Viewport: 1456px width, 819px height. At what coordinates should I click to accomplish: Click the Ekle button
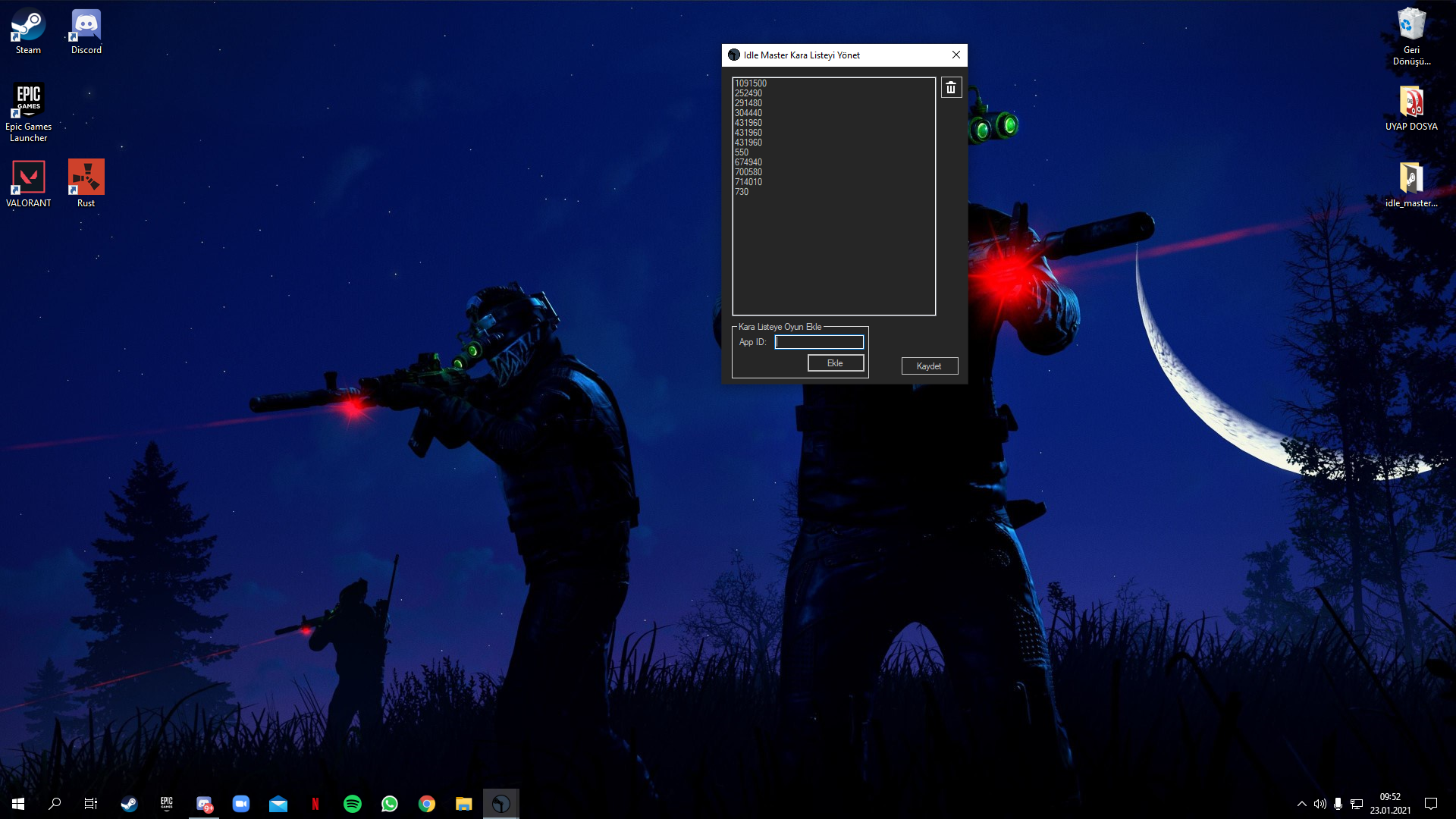835,363
